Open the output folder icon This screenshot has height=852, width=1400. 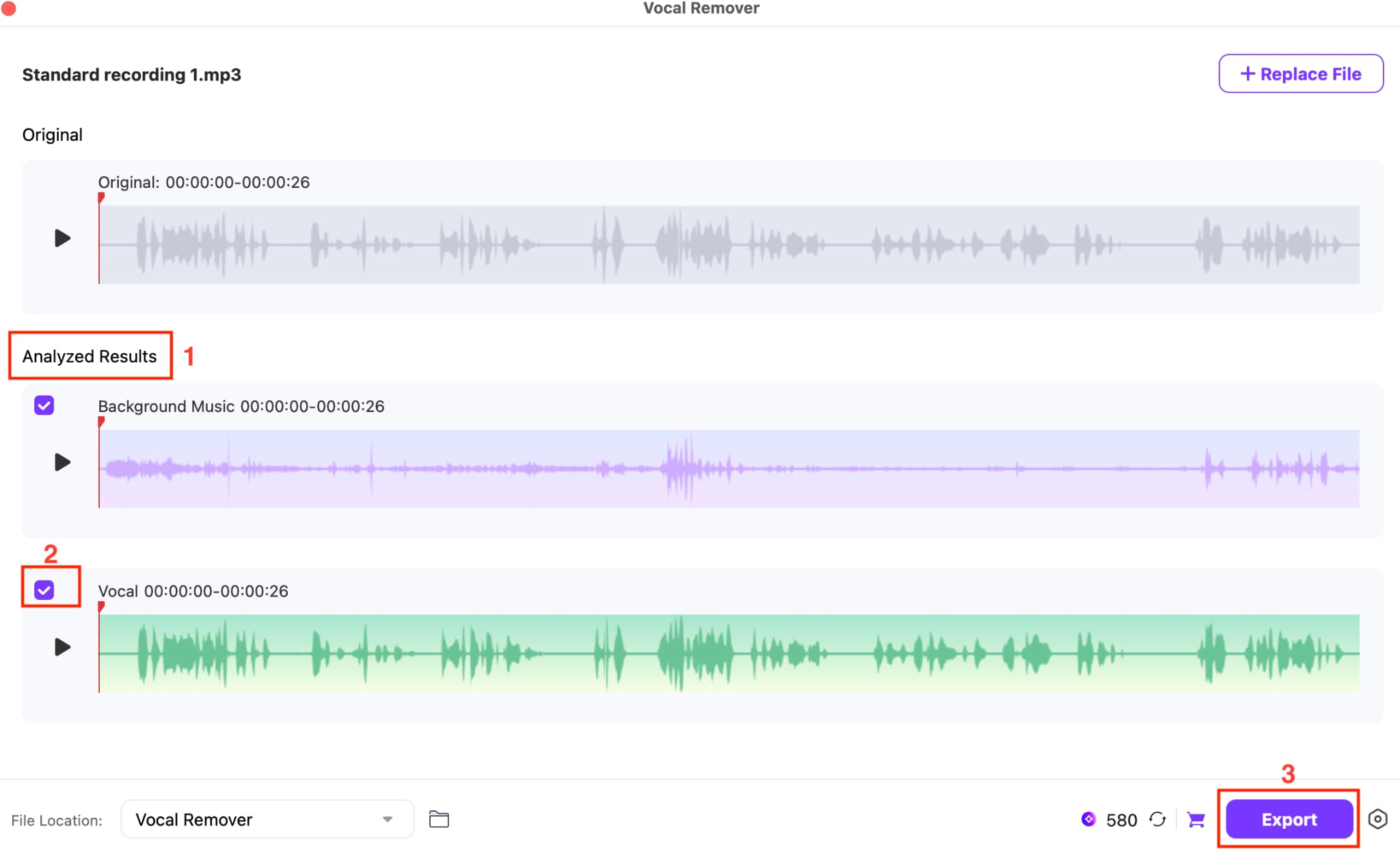tap(439, 819)
